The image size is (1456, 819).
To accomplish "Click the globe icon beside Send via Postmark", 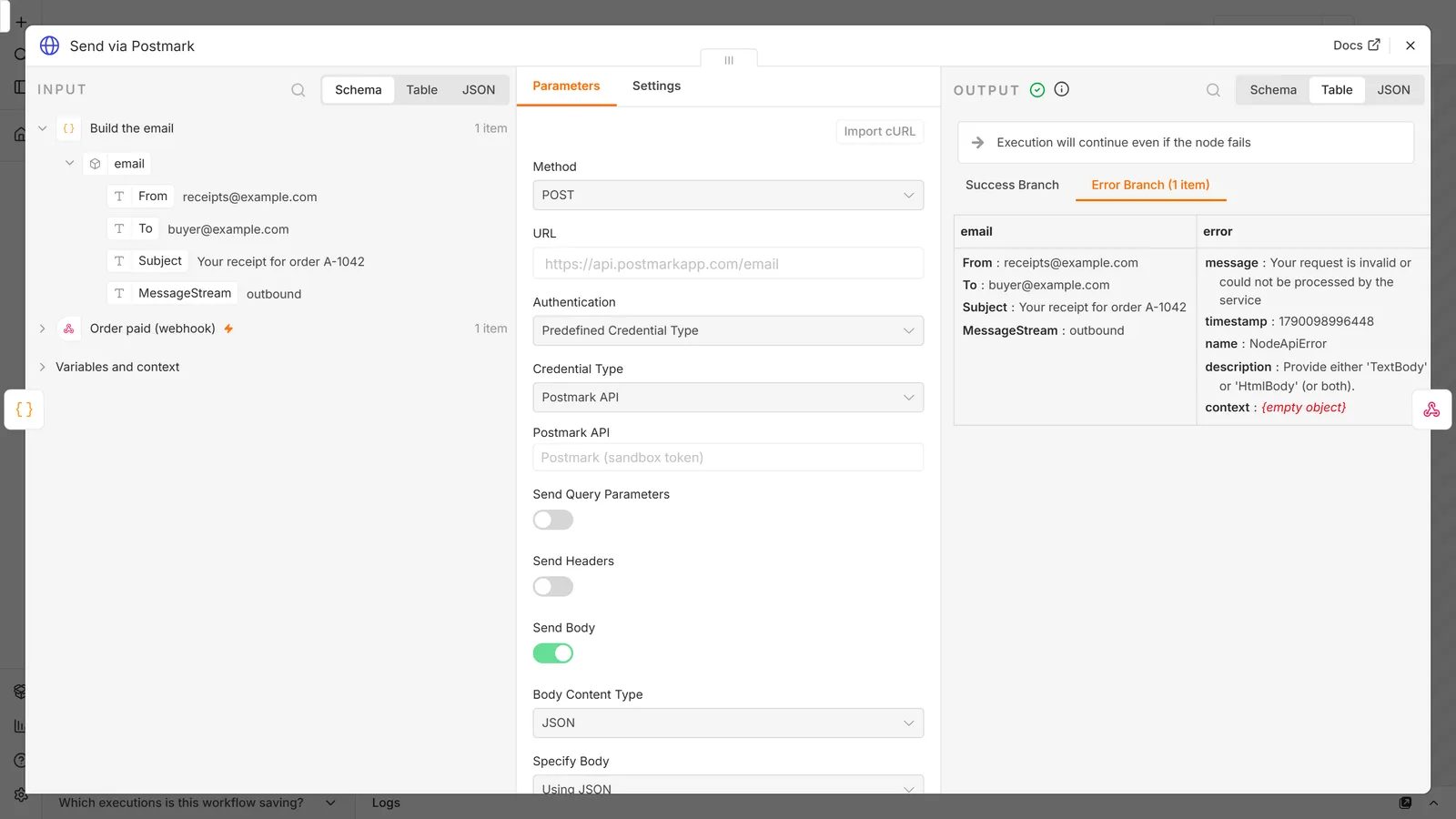I will pyautogui.click(x=50, y=45).
